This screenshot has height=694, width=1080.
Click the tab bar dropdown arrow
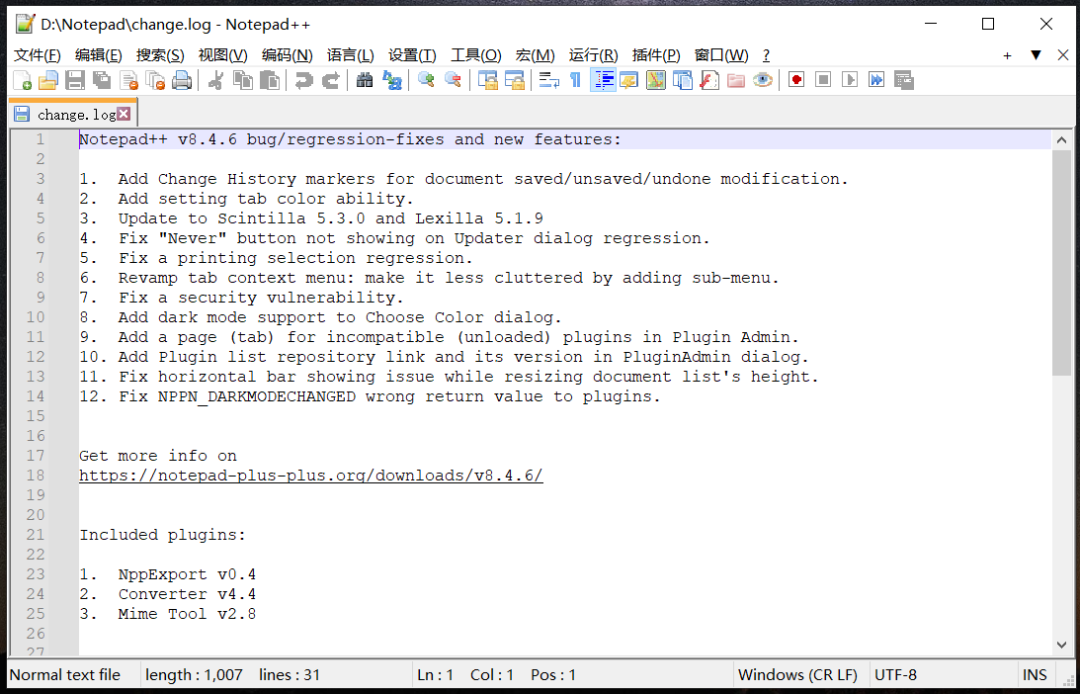click(x=1035, y=55)
